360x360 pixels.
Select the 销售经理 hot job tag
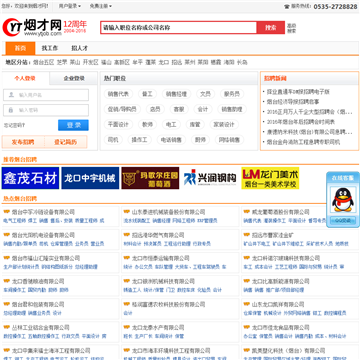[176, 94]
